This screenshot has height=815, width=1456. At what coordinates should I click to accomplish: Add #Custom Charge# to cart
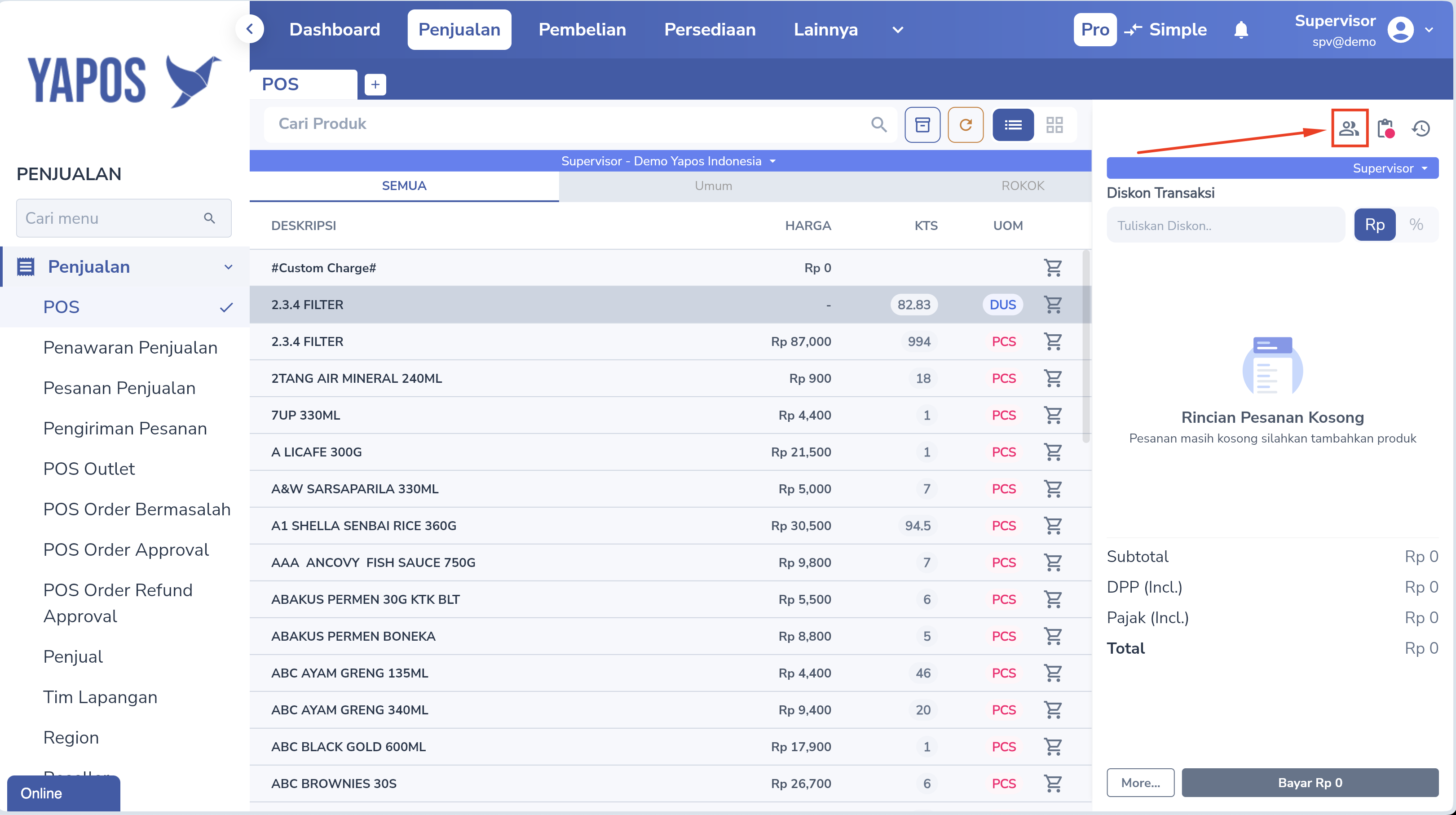(x=1052, y=267)
